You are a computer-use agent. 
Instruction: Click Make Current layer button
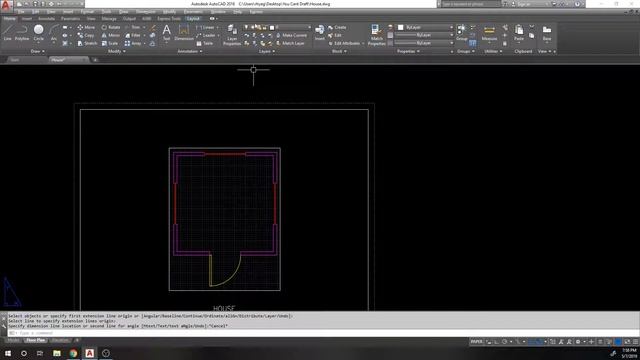(x=291, y=36)
